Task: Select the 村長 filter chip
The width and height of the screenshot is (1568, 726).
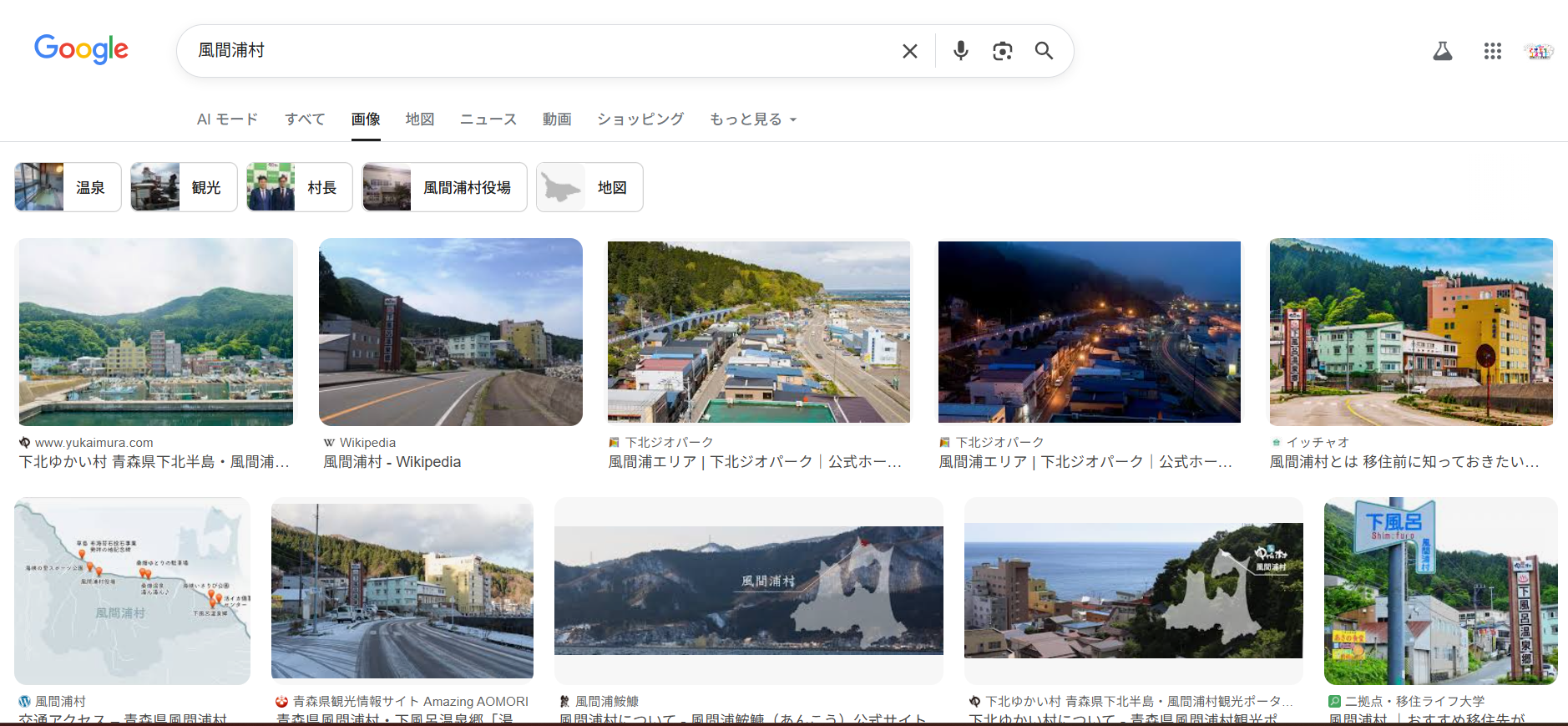Action: 299,187
